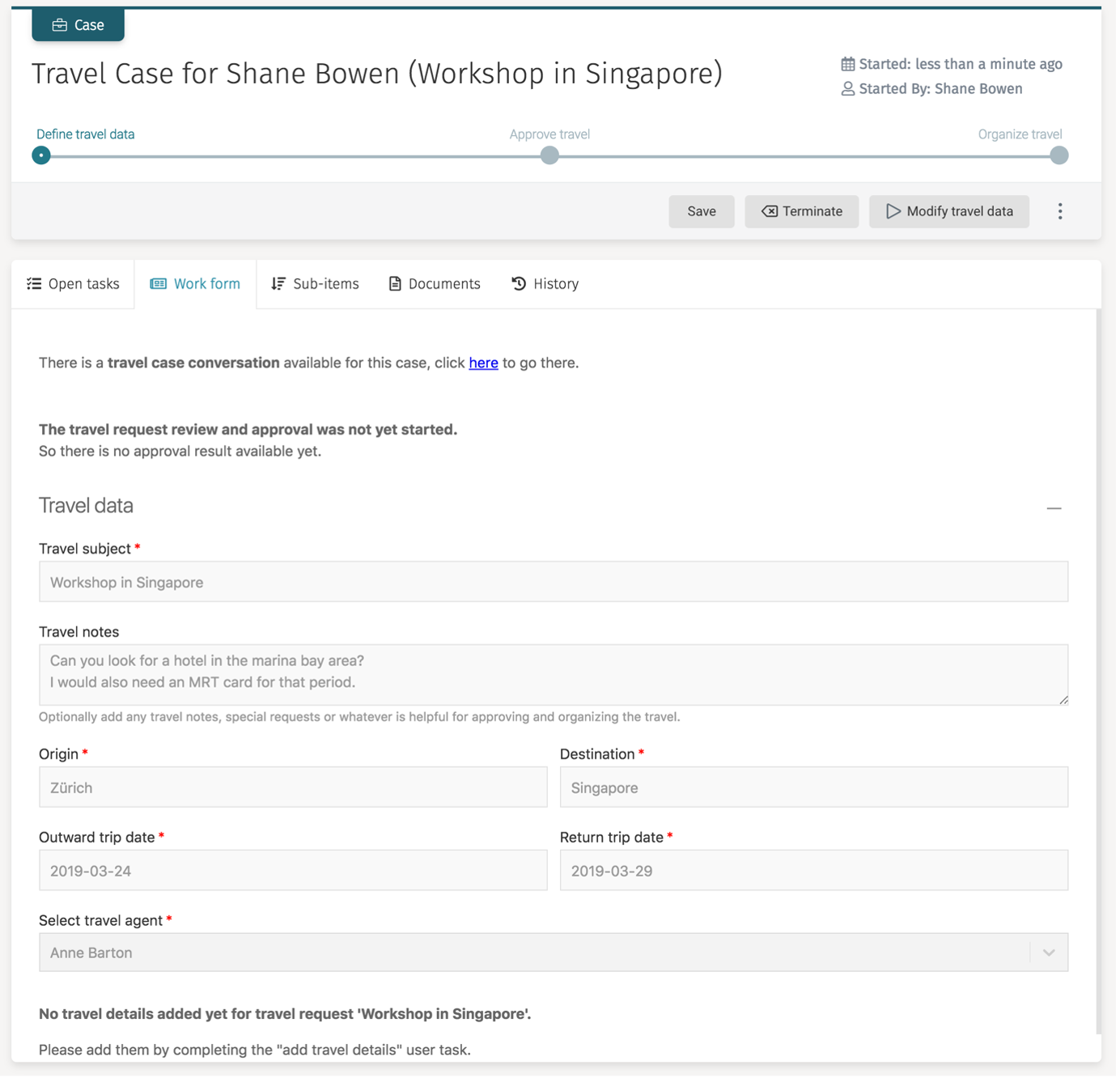This screenshot has height=1078, width=1120.
Task: Click the Approve travel stage marker
Action: (549, 155)
